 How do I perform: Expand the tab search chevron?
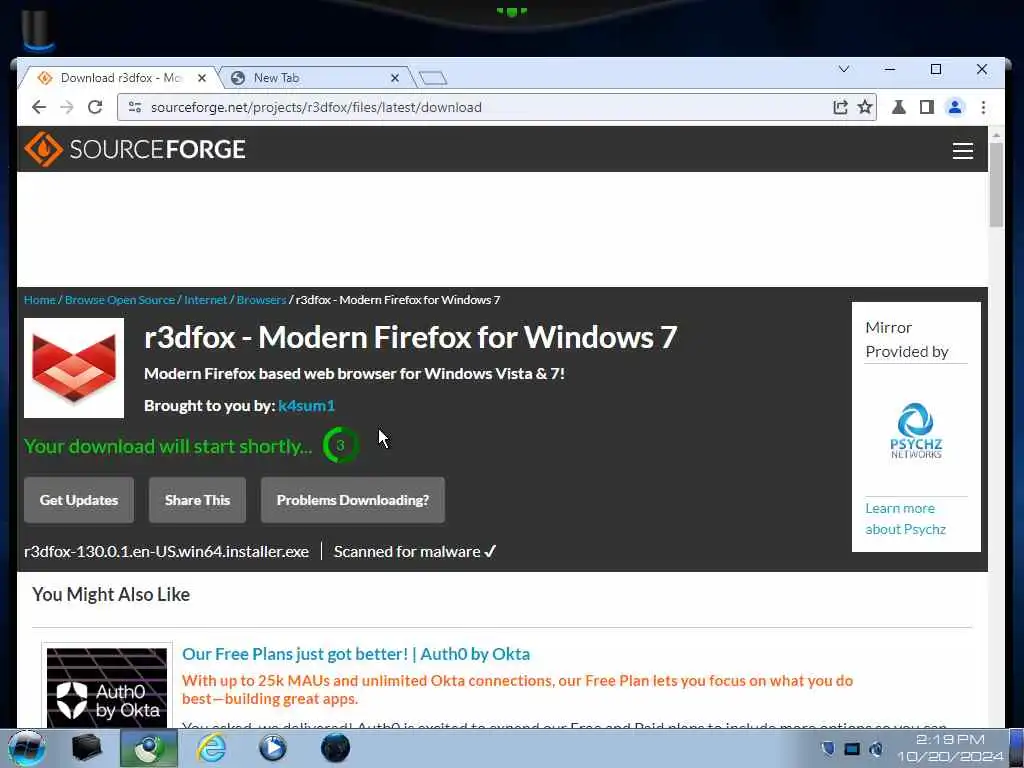click(x=844, y=69)
